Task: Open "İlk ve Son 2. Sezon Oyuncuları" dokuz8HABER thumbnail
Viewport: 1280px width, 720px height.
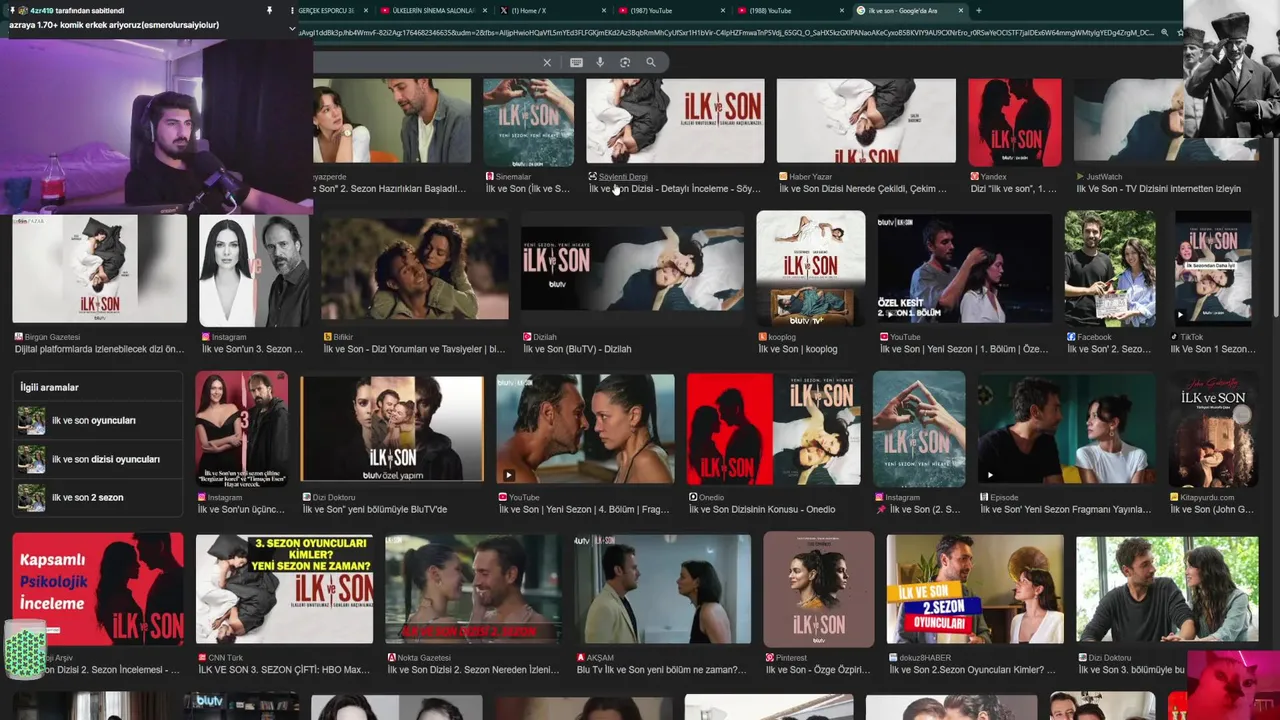Action: [974, 589]
